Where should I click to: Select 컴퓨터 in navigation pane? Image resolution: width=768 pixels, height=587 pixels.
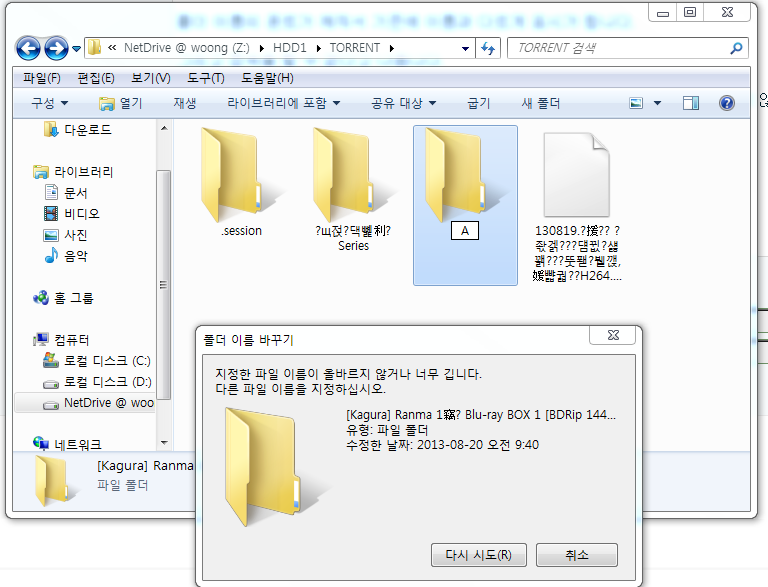point(61,340)
